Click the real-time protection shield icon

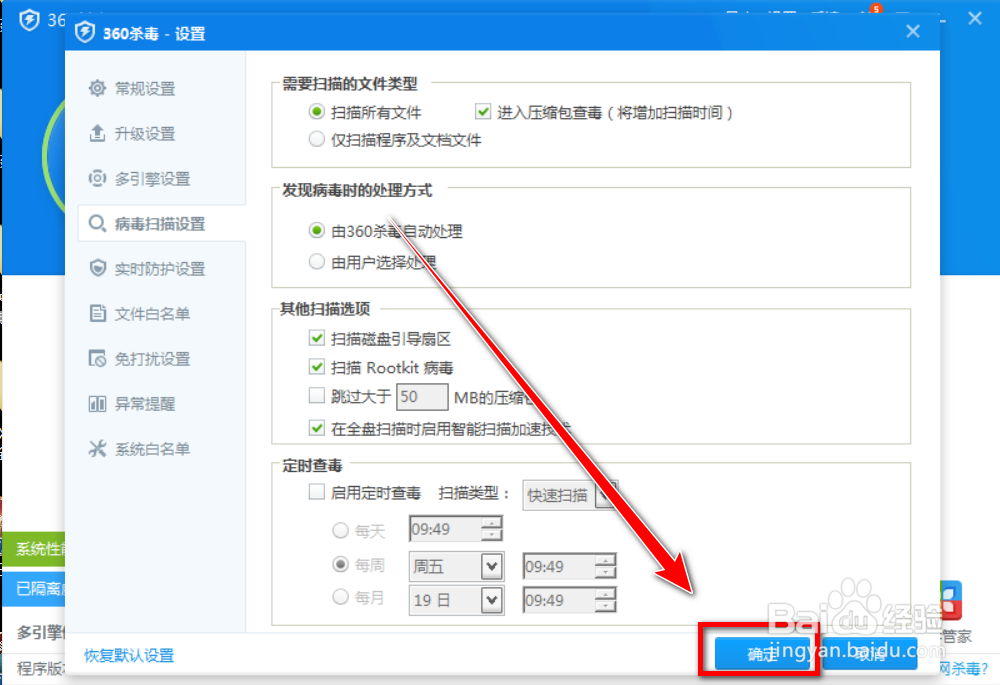point(97,269)
